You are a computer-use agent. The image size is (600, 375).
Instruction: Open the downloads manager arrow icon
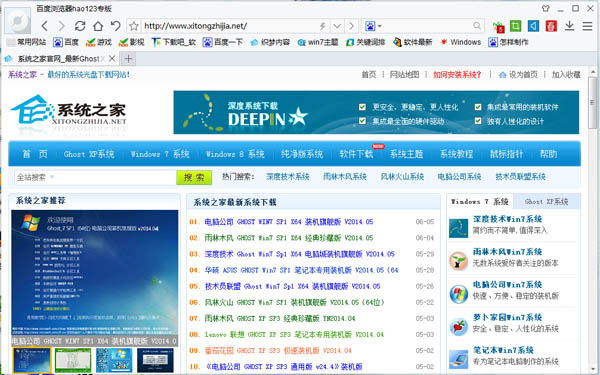tap(569, 26)
